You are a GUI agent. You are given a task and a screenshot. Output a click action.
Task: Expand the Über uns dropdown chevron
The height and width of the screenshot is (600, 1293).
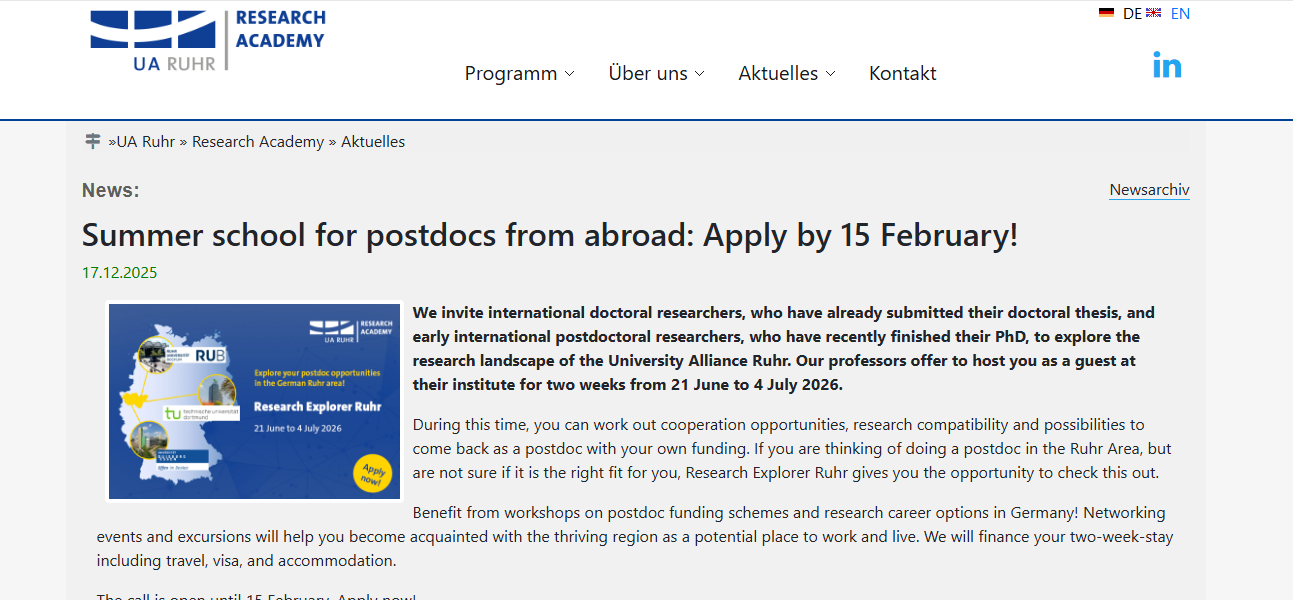[x=700, y=74]
